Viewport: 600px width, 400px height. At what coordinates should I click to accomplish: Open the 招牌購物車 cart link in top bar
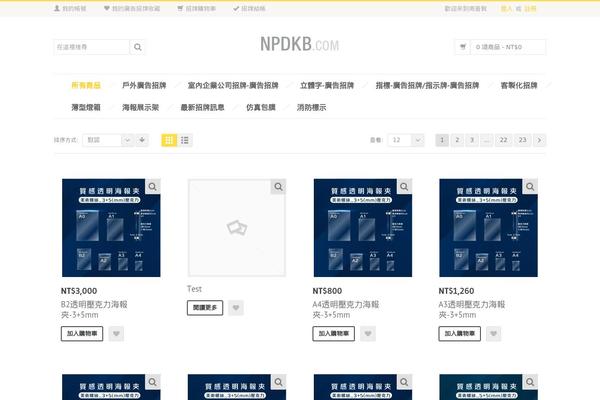tap(197, 8)
